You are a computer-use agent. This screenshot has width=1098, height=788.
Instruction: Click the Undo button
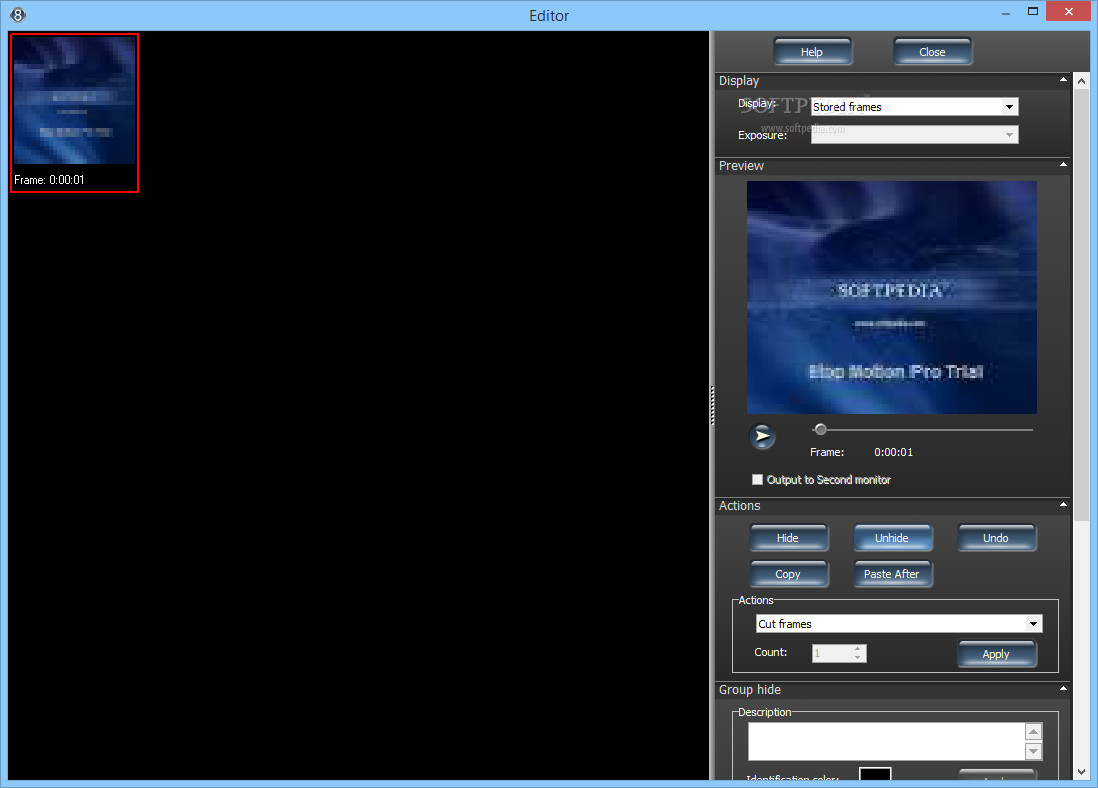[x=996, y=538]
